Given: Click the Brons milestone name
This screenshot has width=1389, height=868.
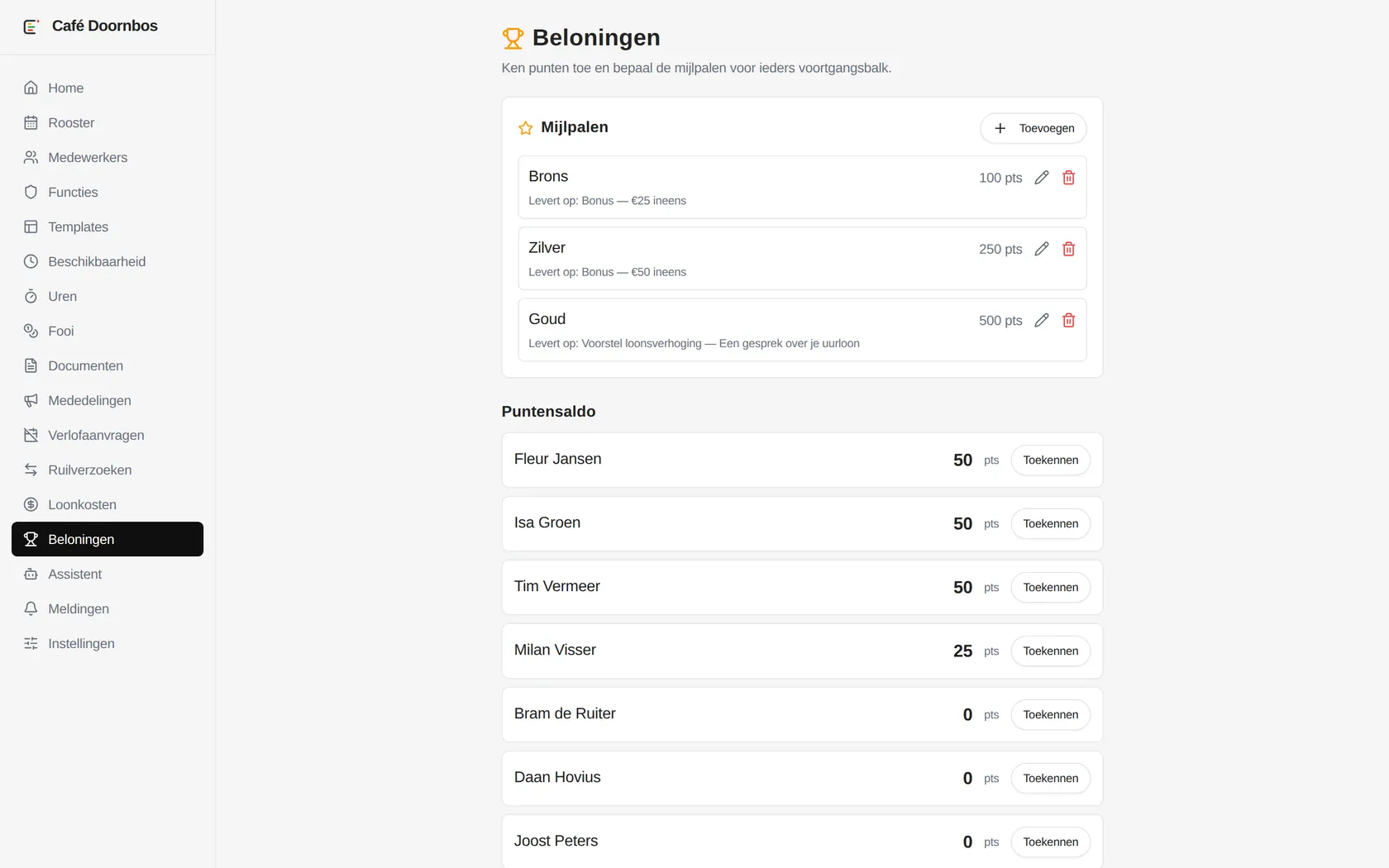Looking at the screenshot, I should [548, 176].
